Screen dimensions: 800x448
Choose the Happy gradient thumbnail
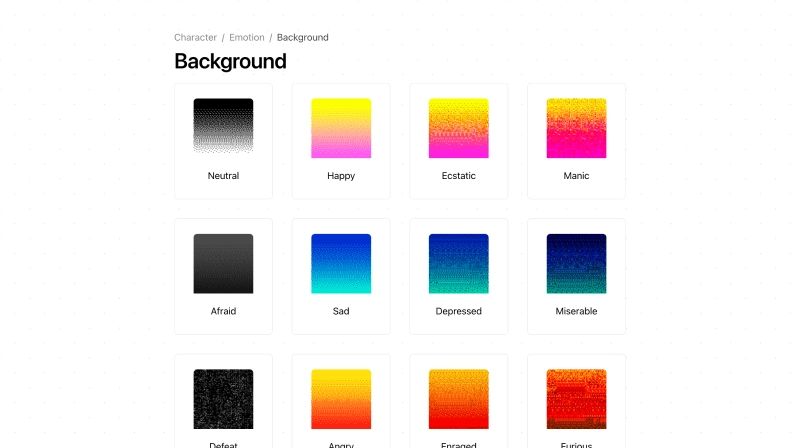click(341, 128)
